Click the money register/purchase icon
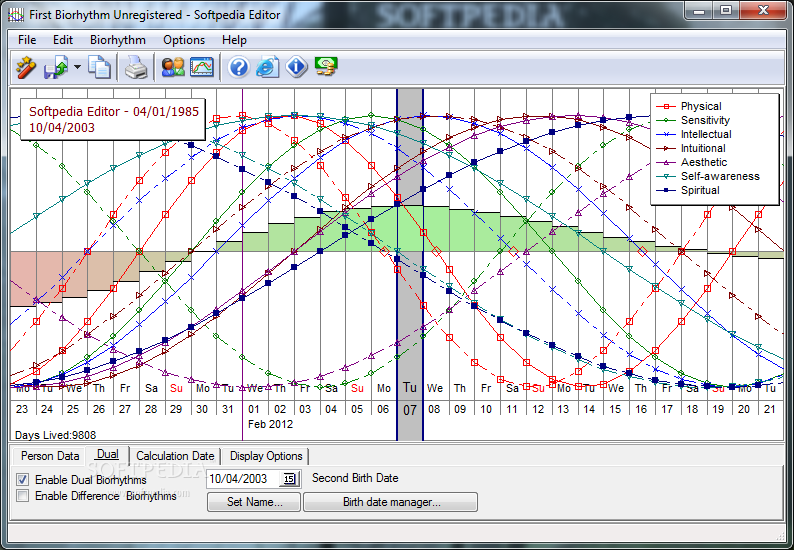 pyautogui.click(x=326, y=67)
